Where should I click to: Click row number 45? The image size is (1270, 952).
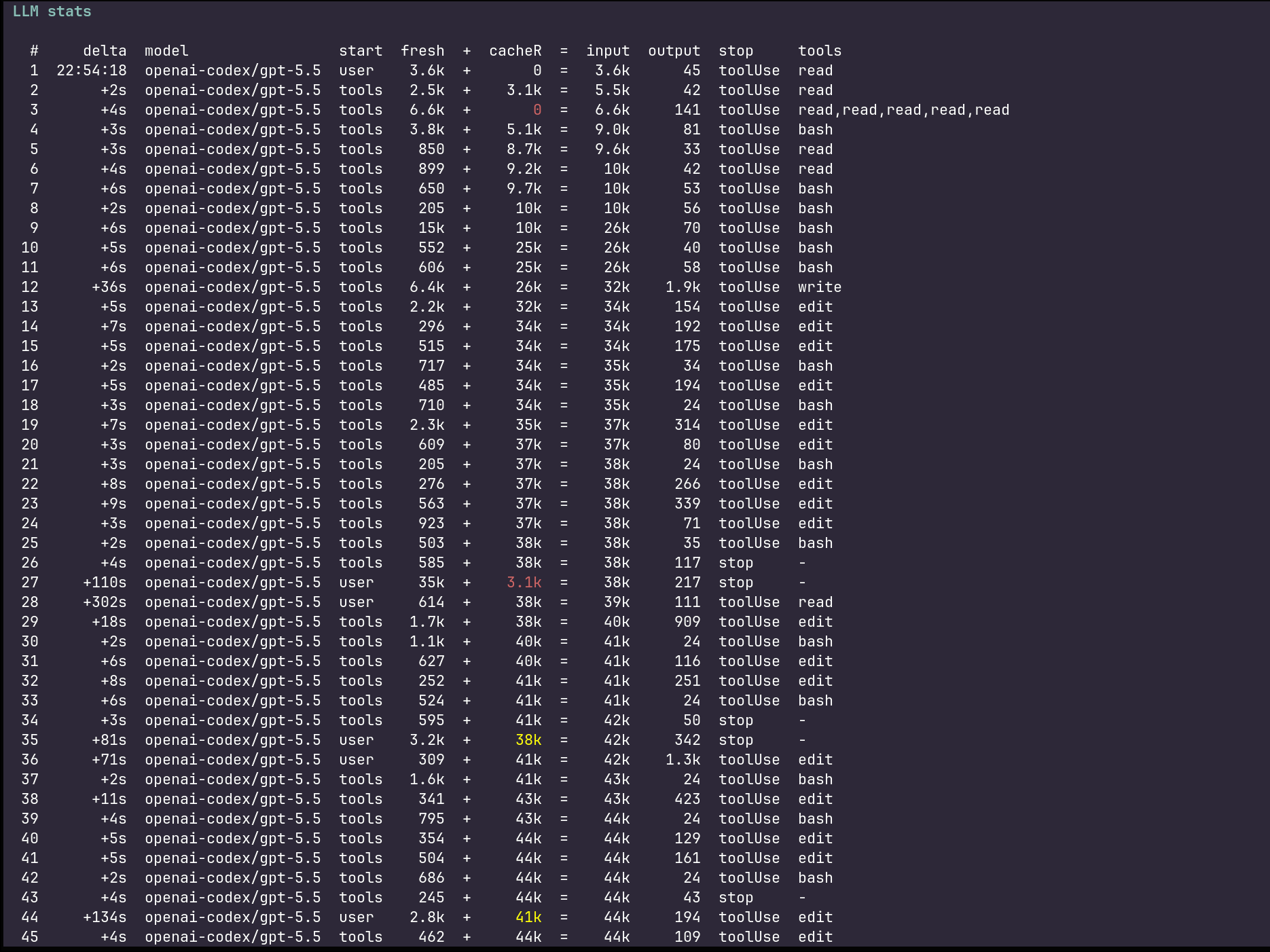pos(30,937)
